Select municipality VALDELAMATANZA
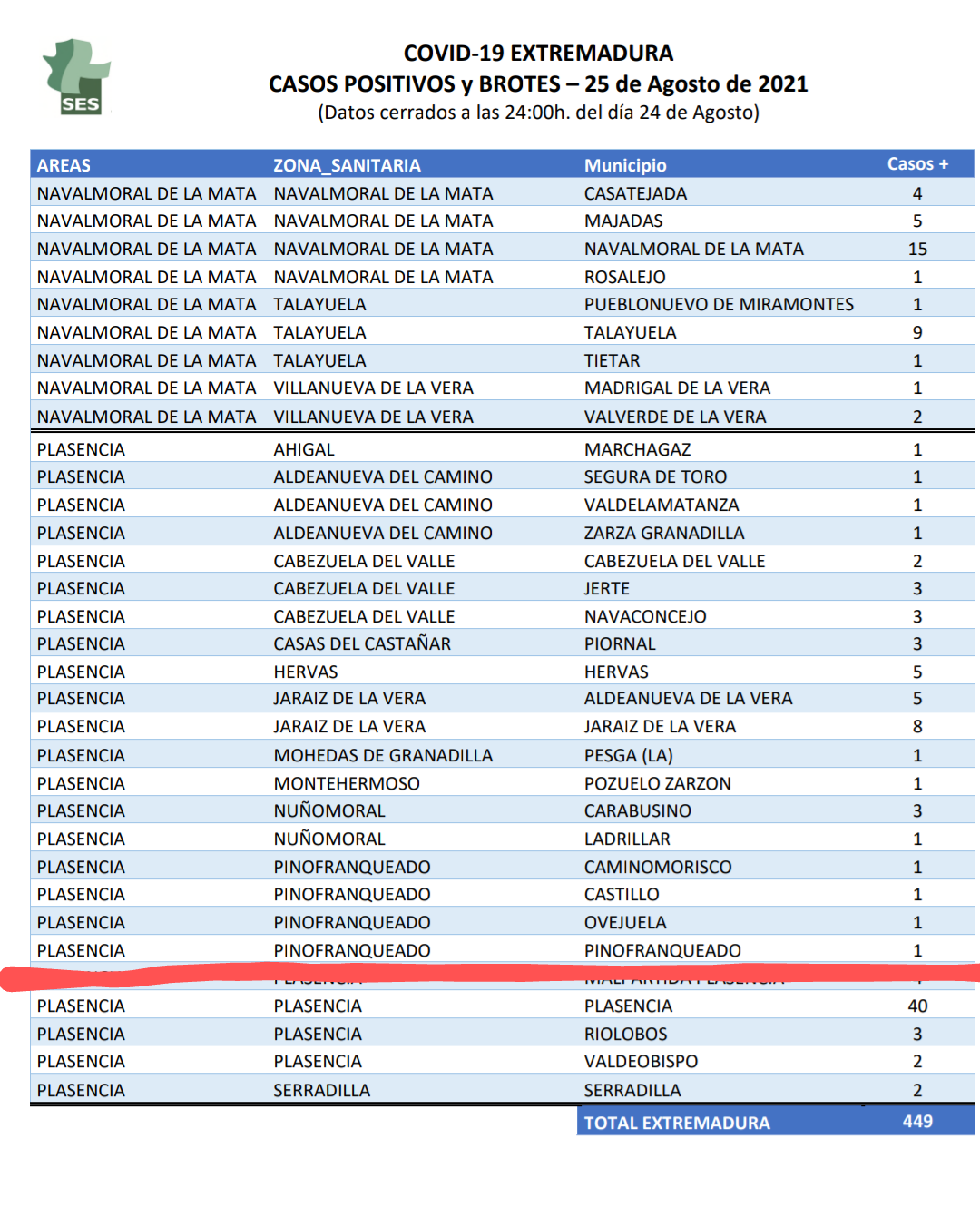980x1217 pixels. (x=661, y=505)
